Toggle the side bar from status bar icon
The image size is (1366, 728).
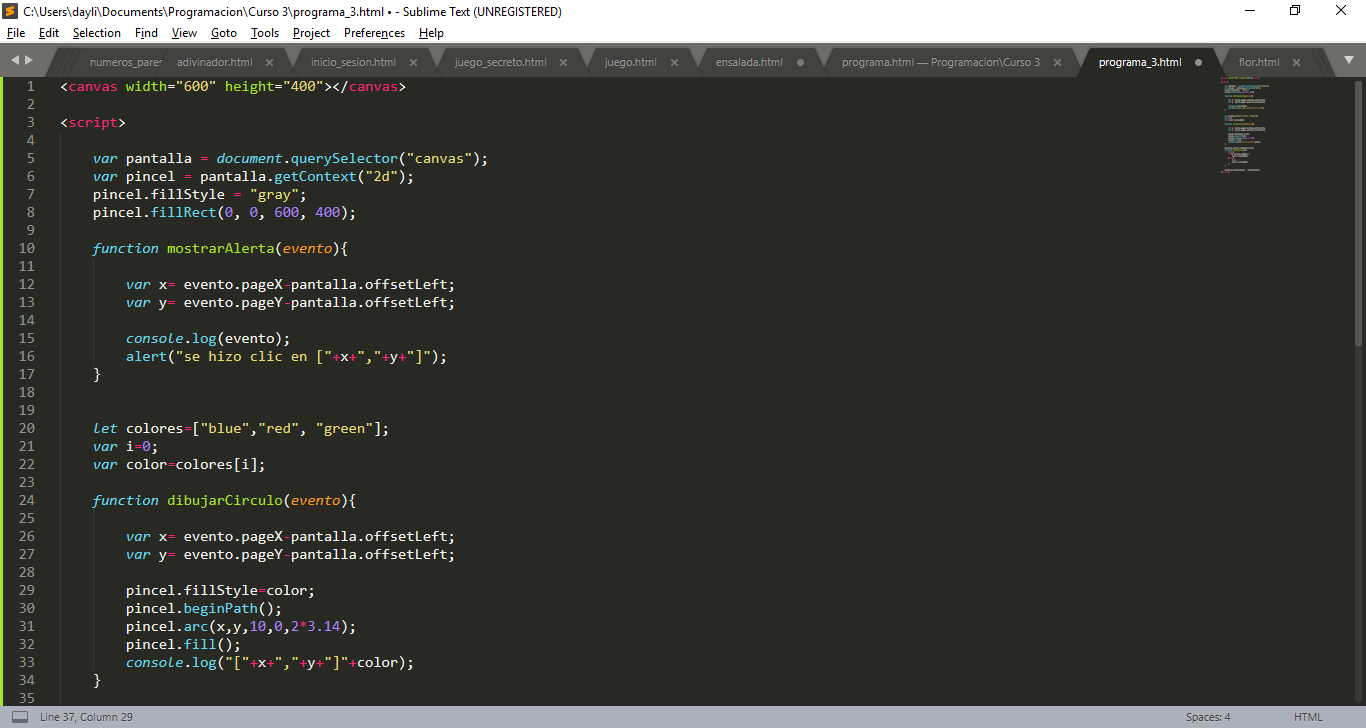coord(19,717)
